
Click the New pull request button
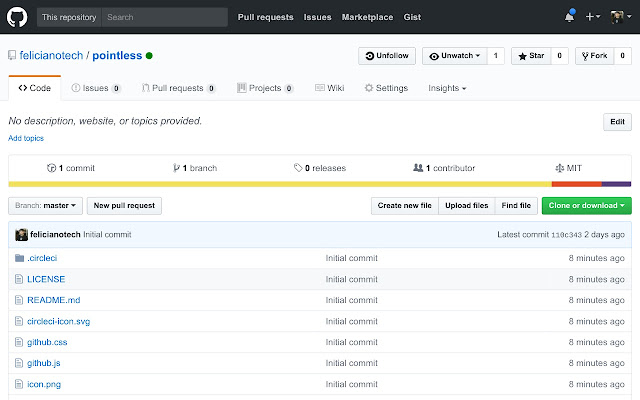pos(124,206)
